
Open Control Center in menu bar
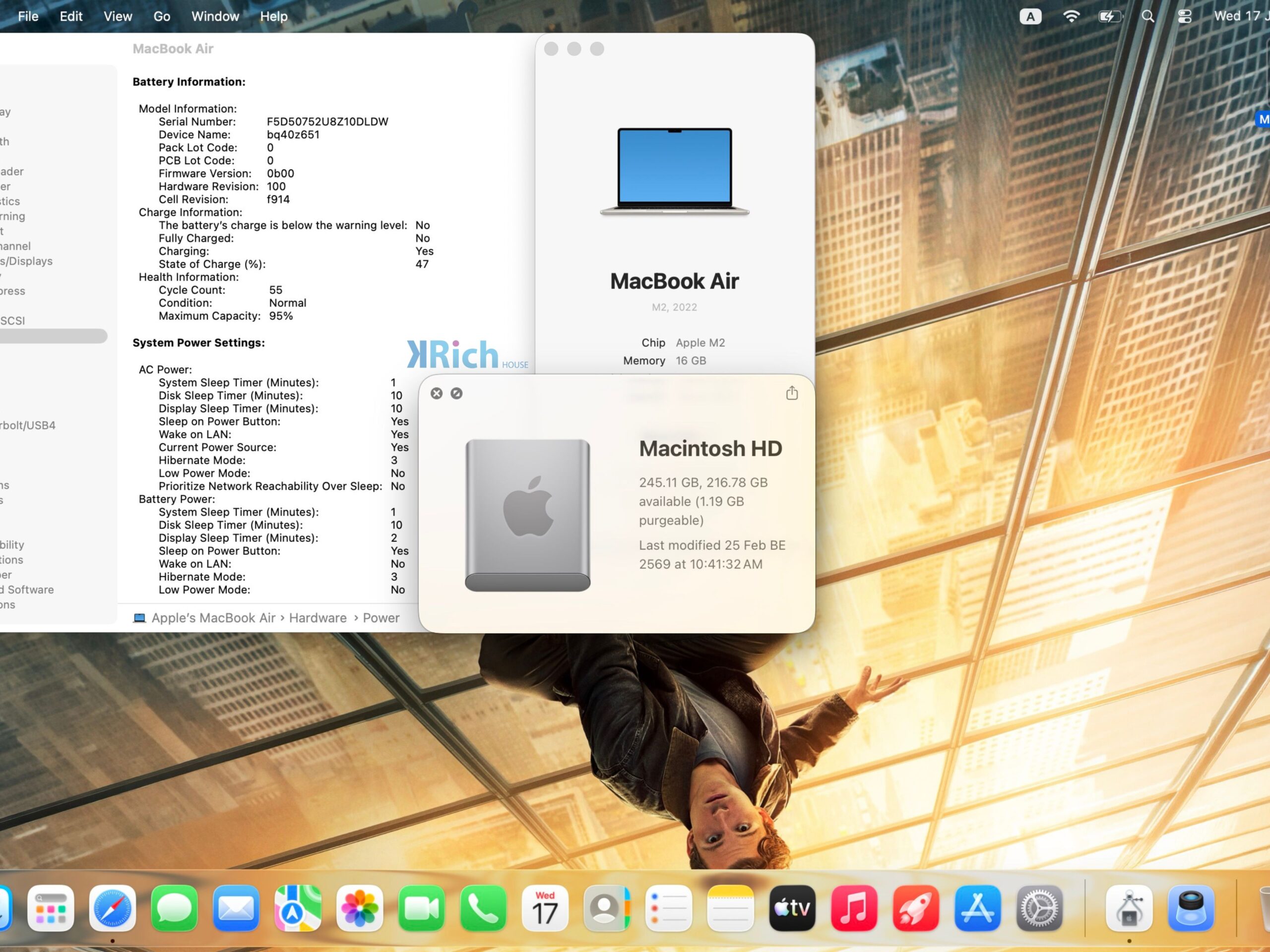click(1185, 16)
